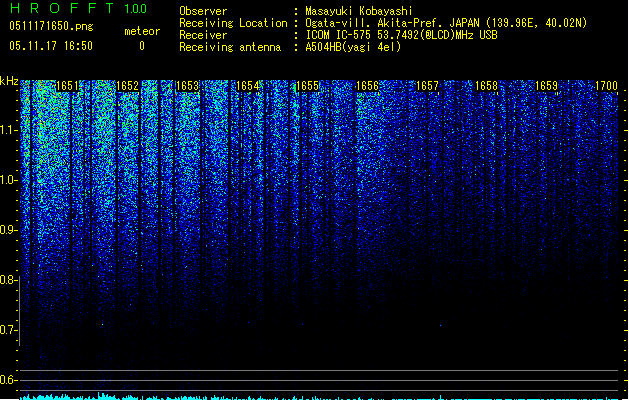The width and height of the screenshot is (629, 400).
Task: Click the 1651 time marker
Action: (67, 86)
